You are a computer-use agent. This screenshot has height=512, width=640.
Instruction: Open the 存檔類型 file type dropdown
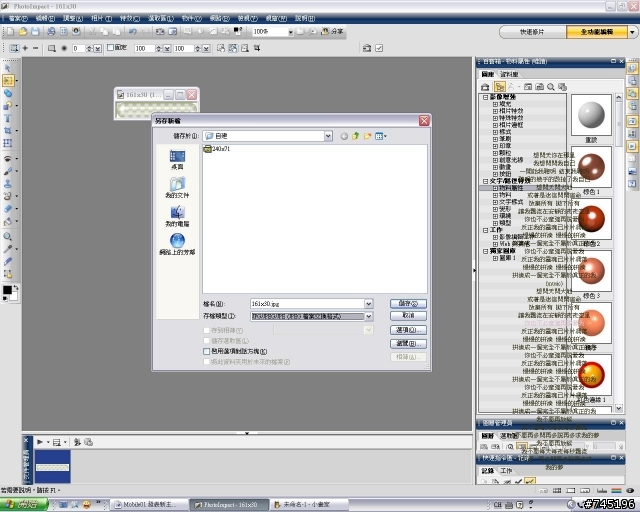click(x=369, y=316)
